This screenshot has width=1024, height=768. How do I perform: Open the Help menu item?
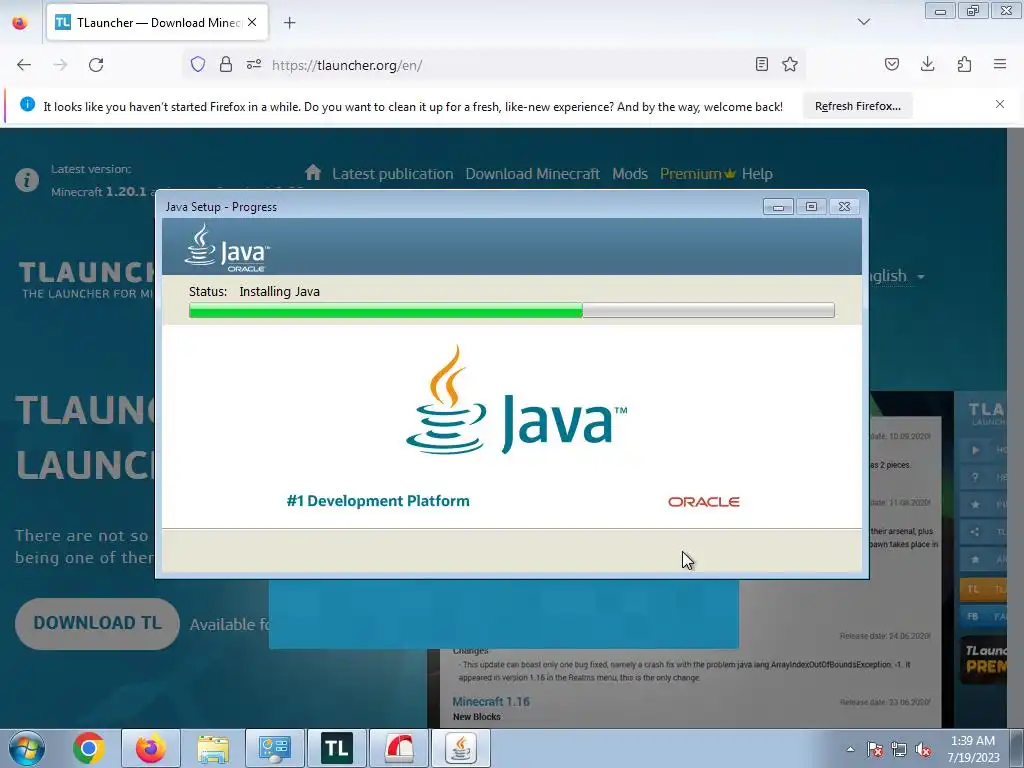pos(757,174)
